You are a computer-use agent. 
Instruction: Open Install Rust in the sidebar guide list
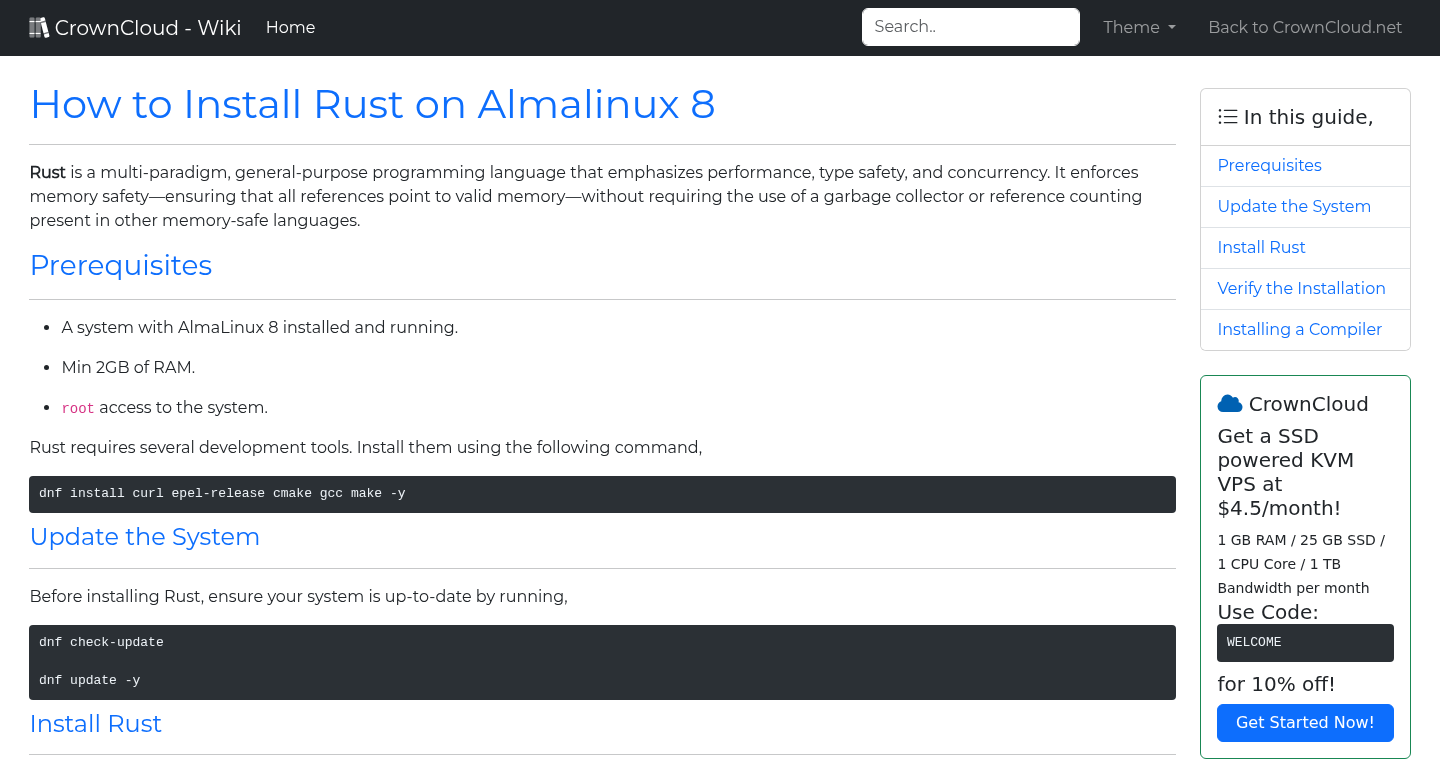(x=1261, y=247)
